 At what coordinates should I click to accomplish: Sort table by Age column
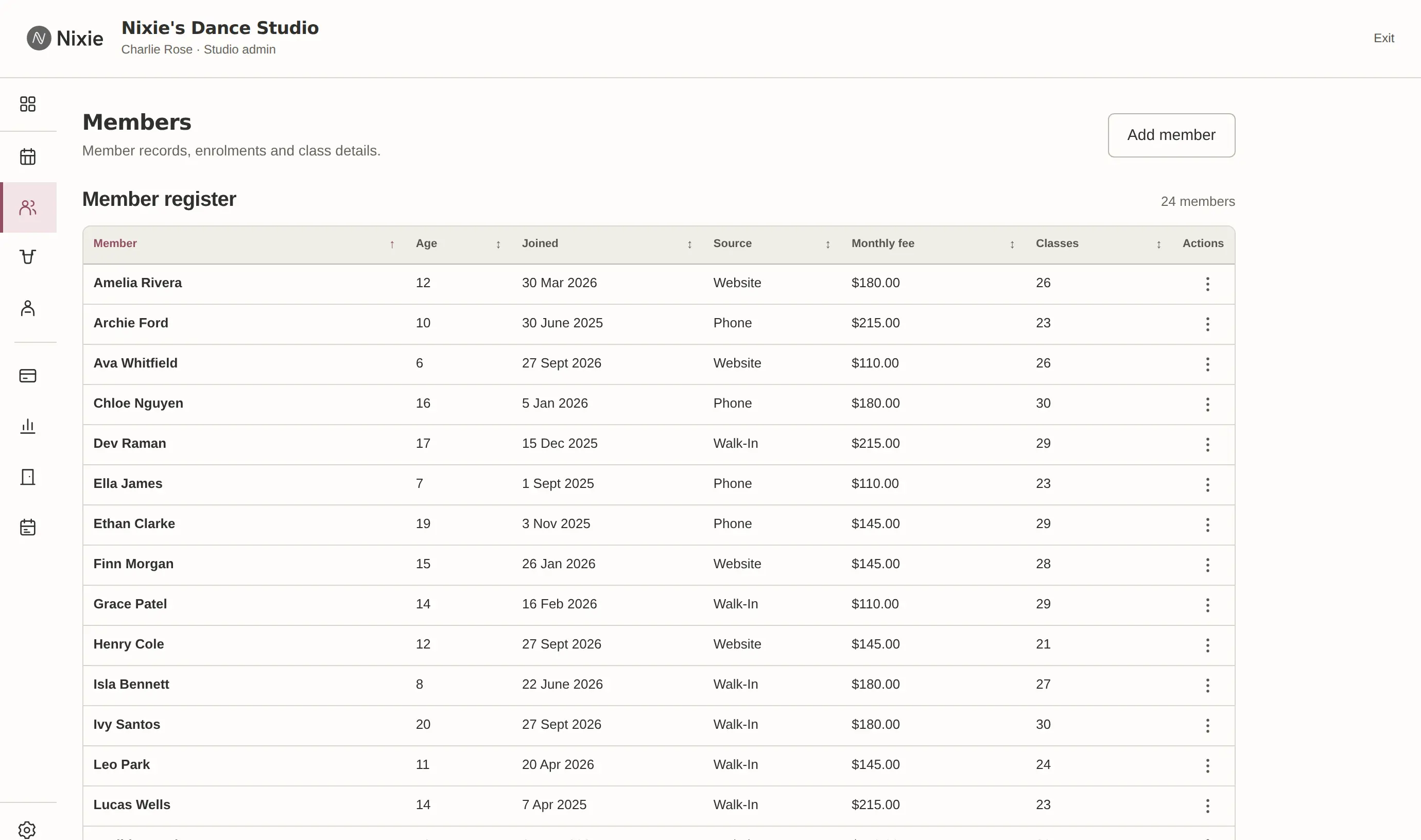click(458, 244)
